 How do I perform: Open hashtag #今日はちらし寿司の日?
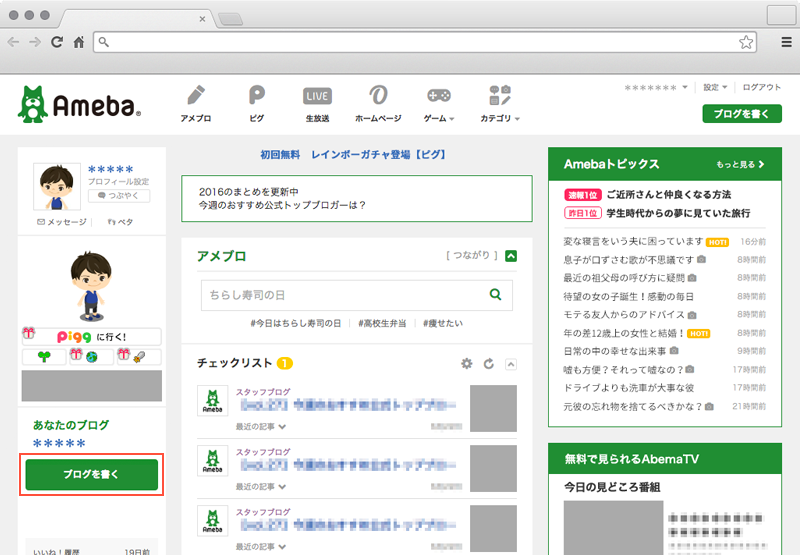coord(295,323)
